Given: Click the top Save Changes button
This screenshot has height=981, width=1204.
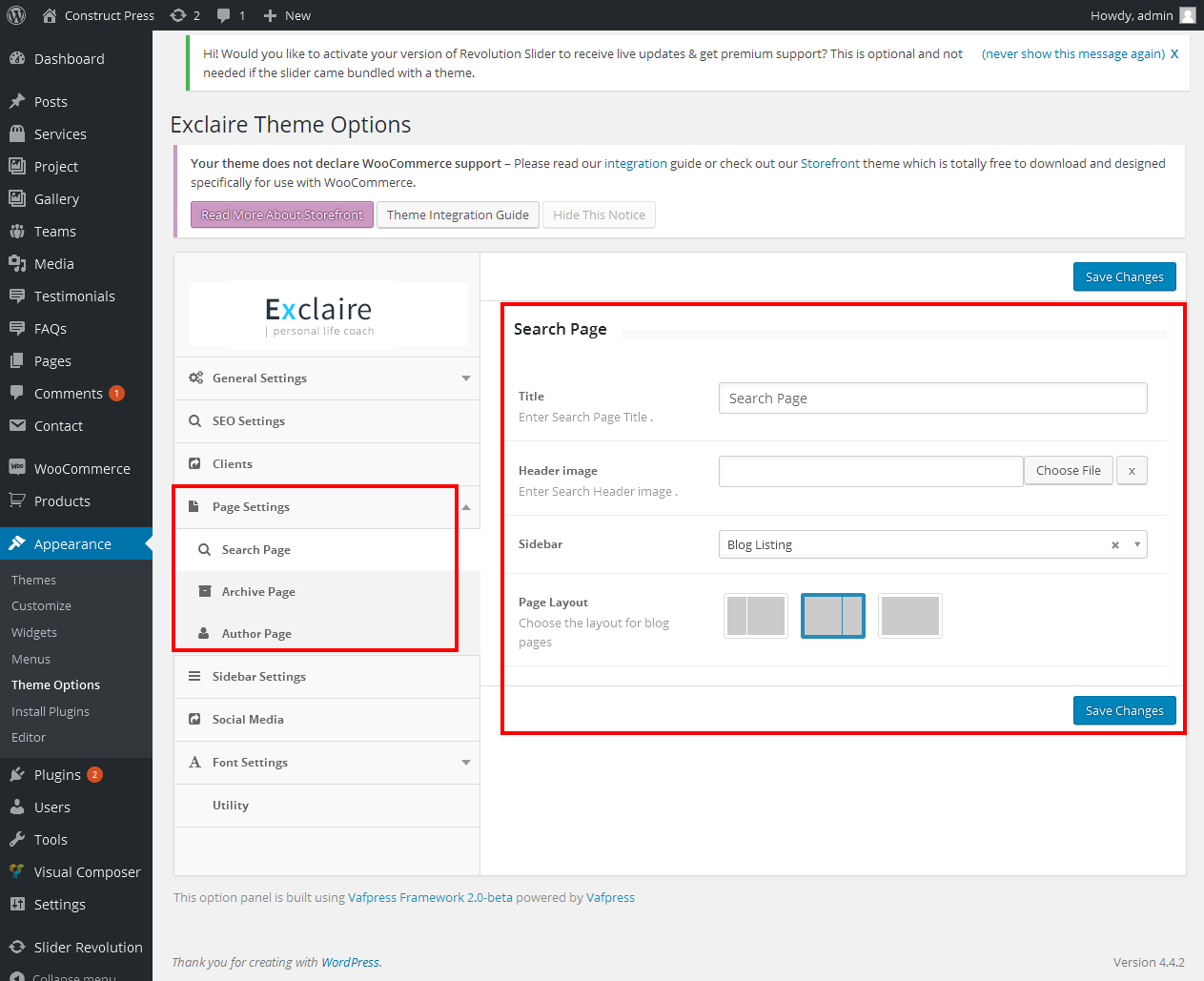Looking at the screenshot, I should coord(1124,276).
